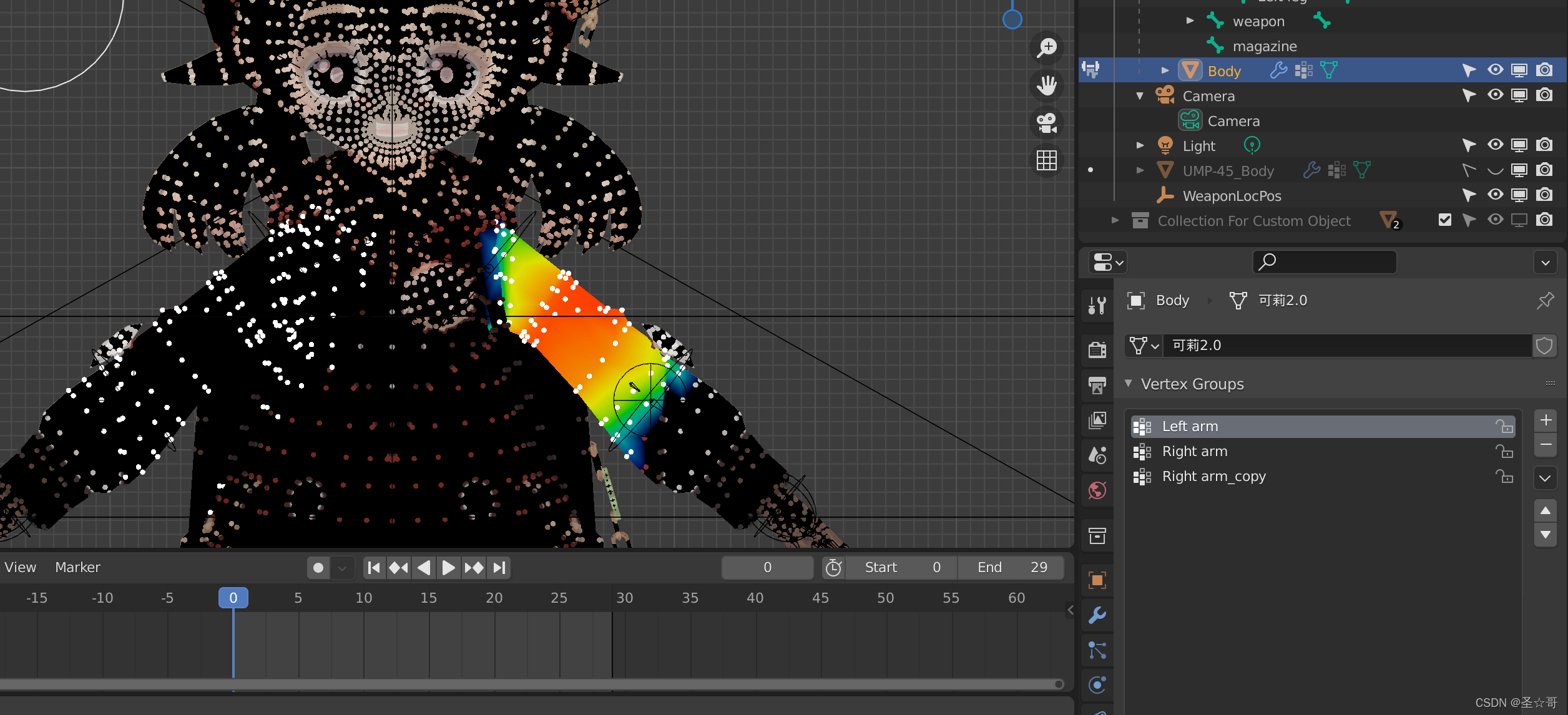Open the timeline View menu
1568x715 pixels.
21,567
